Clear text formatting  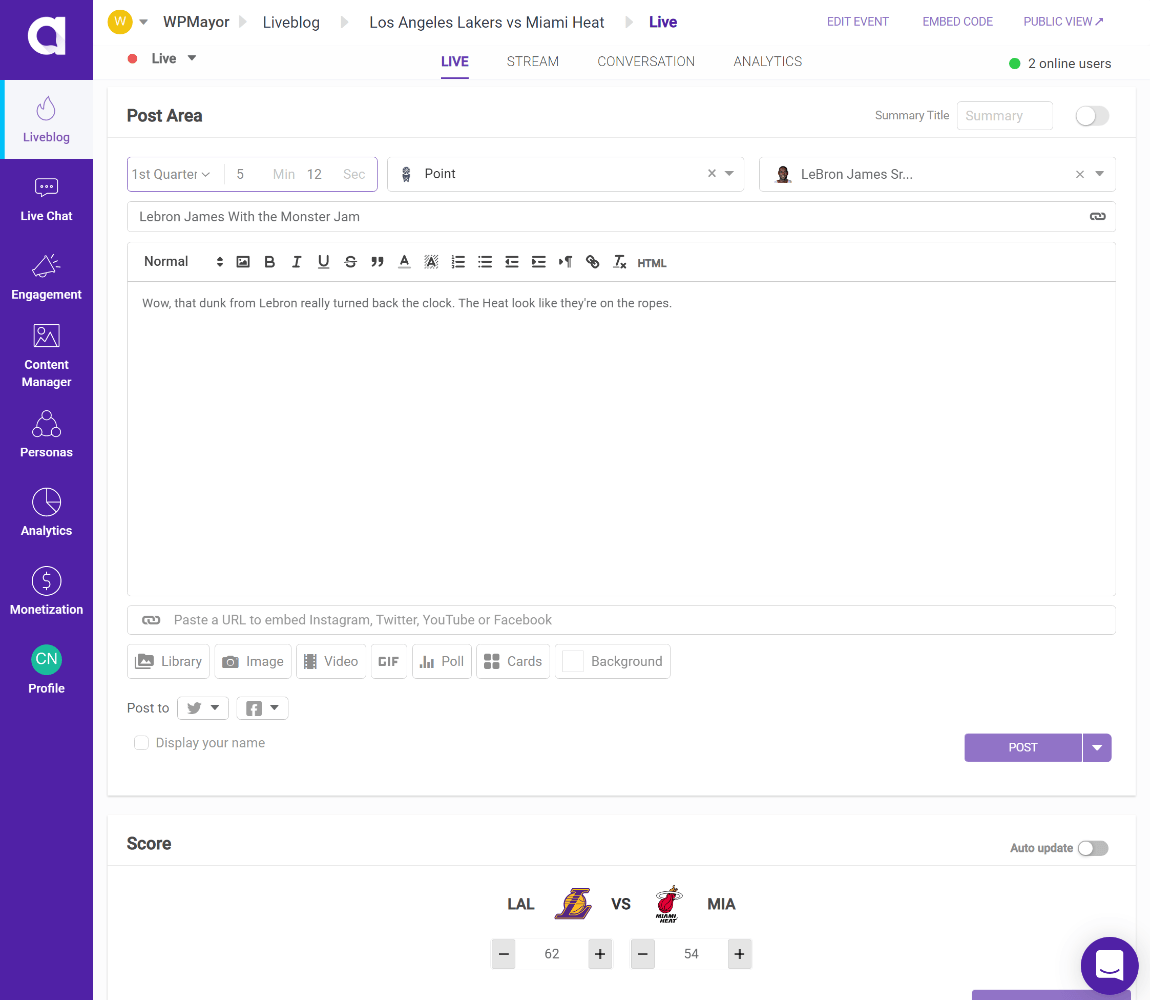[x=620, y=262]
